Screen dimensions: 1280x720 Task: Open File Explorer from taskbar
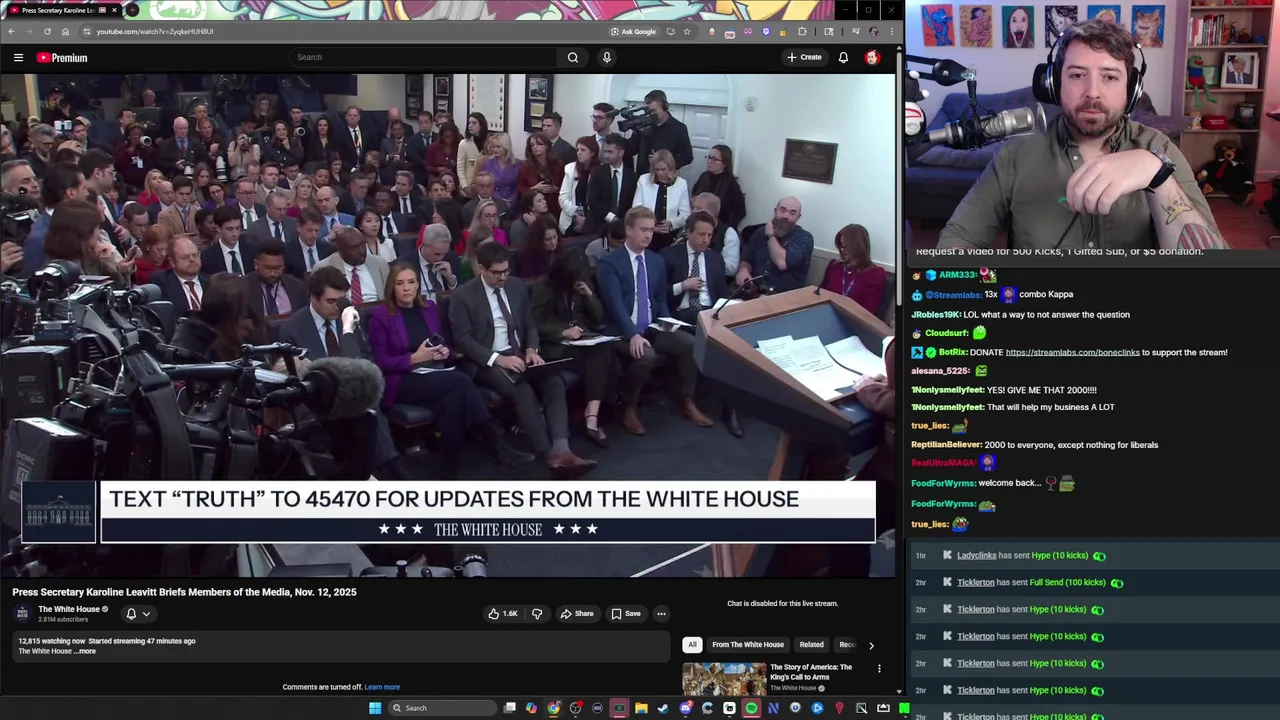[641, 708]
